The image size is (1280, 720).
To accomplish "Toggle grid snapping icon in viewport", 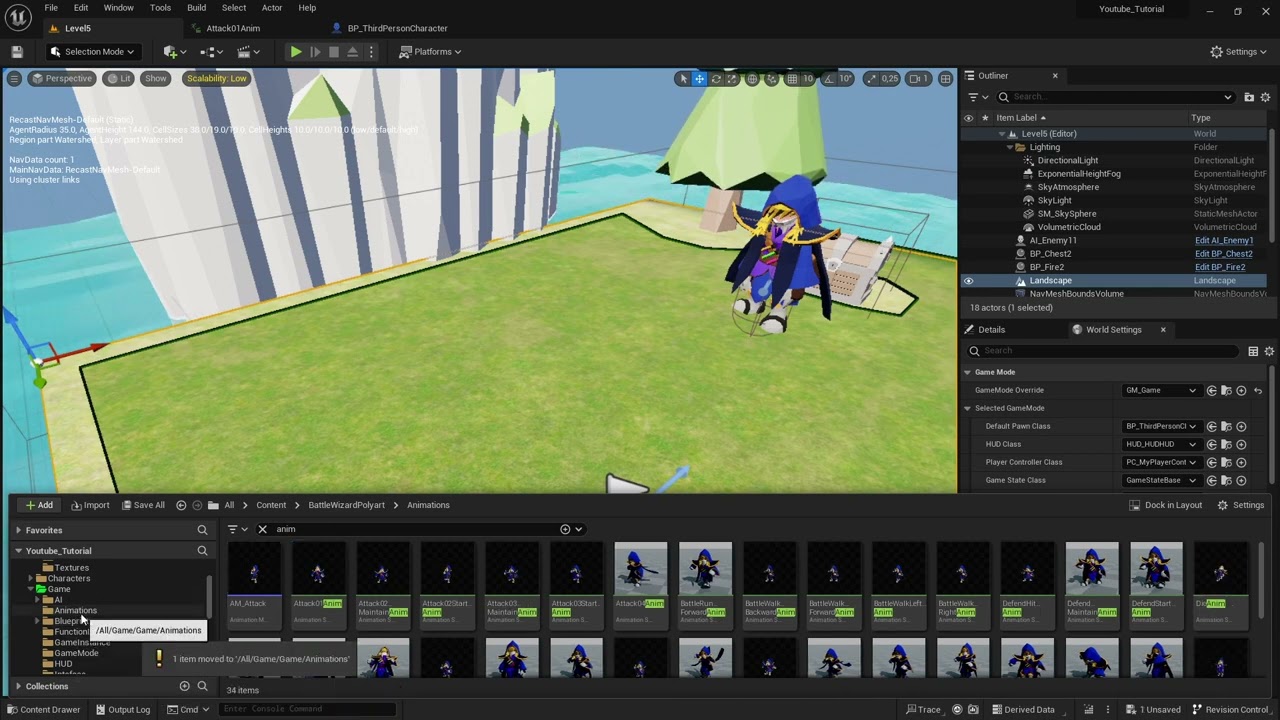I will (792, 79).
